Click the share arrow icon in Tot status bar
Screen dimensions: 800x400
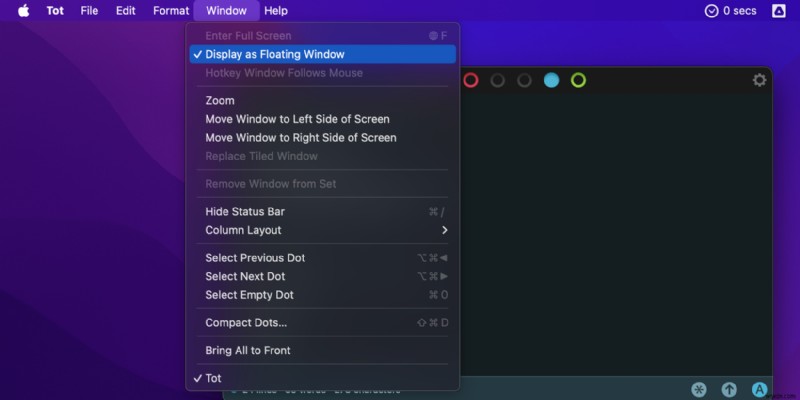(729, 390)
